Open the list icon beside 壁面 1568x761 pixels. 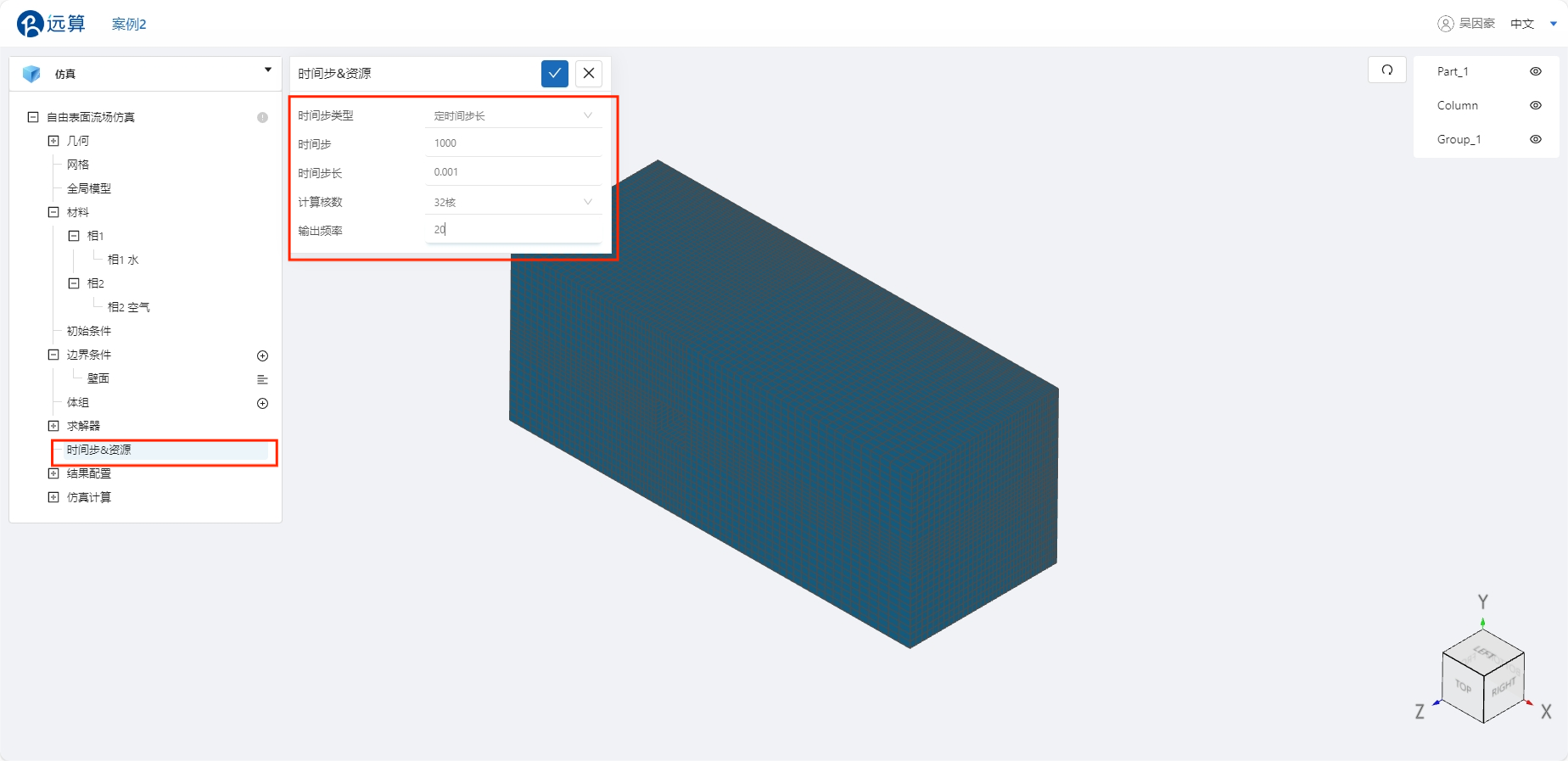click(x=263, y=379)
